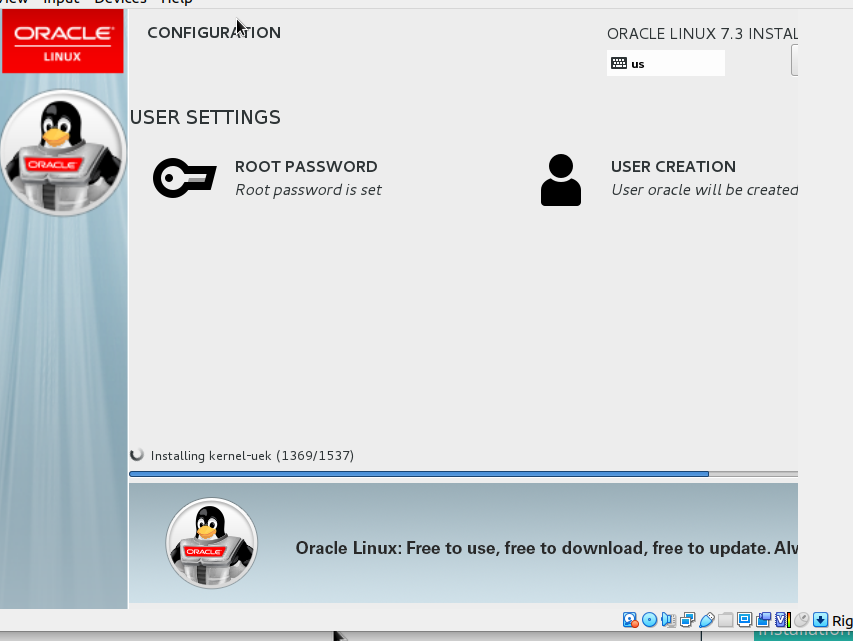Click the VirtualBox hard disk activity icon

pyautogui.click(x=631, y=620)
